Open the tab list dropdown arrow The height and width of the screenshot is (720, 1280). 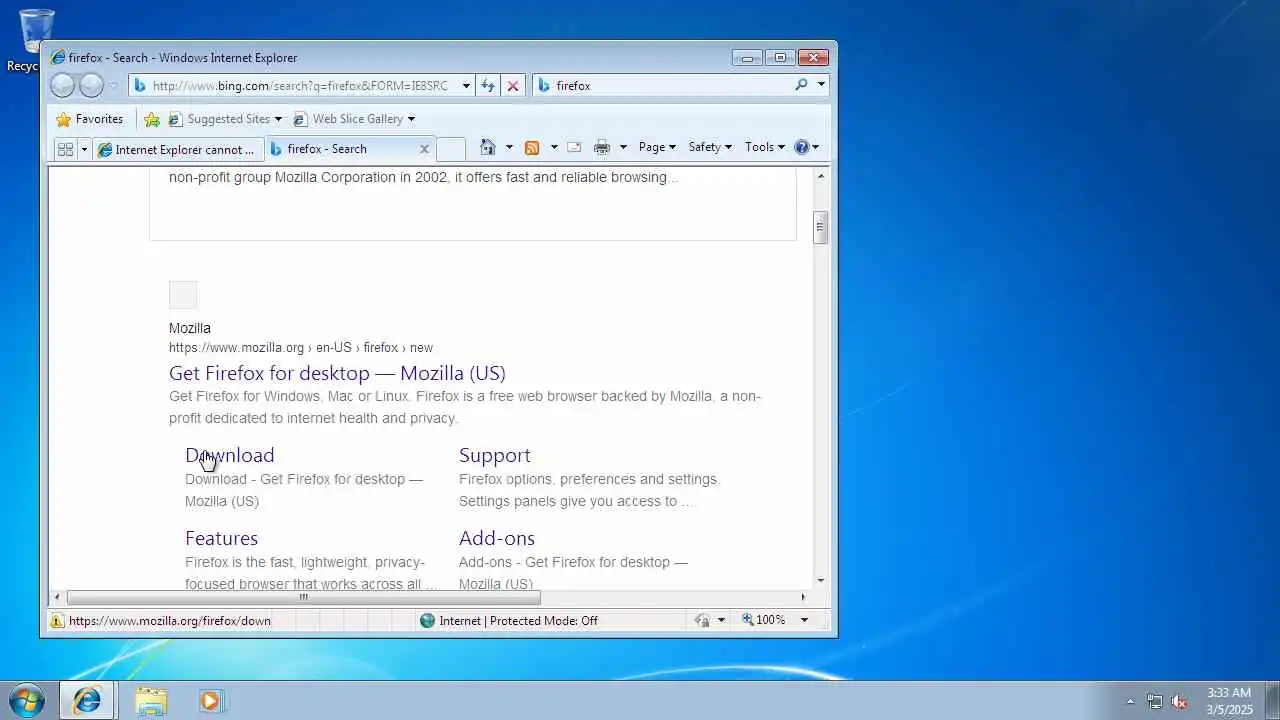click(x=84, y=149)
